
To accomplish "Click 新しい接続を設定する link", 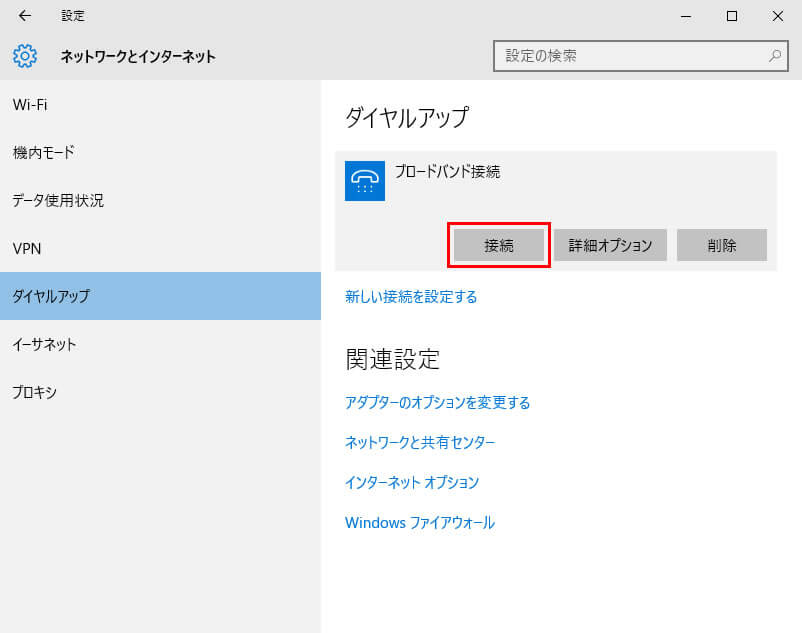I will 411,297.
